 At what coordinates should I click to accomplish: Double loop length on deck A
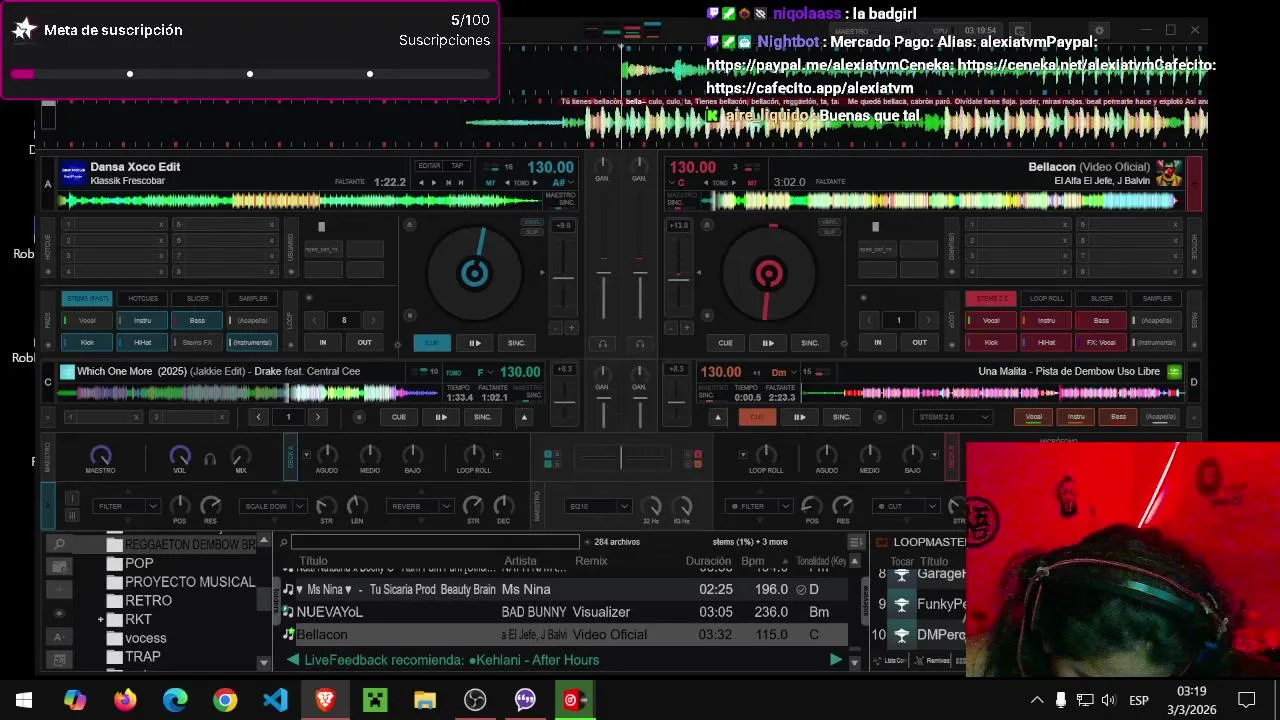pos(373,320)
